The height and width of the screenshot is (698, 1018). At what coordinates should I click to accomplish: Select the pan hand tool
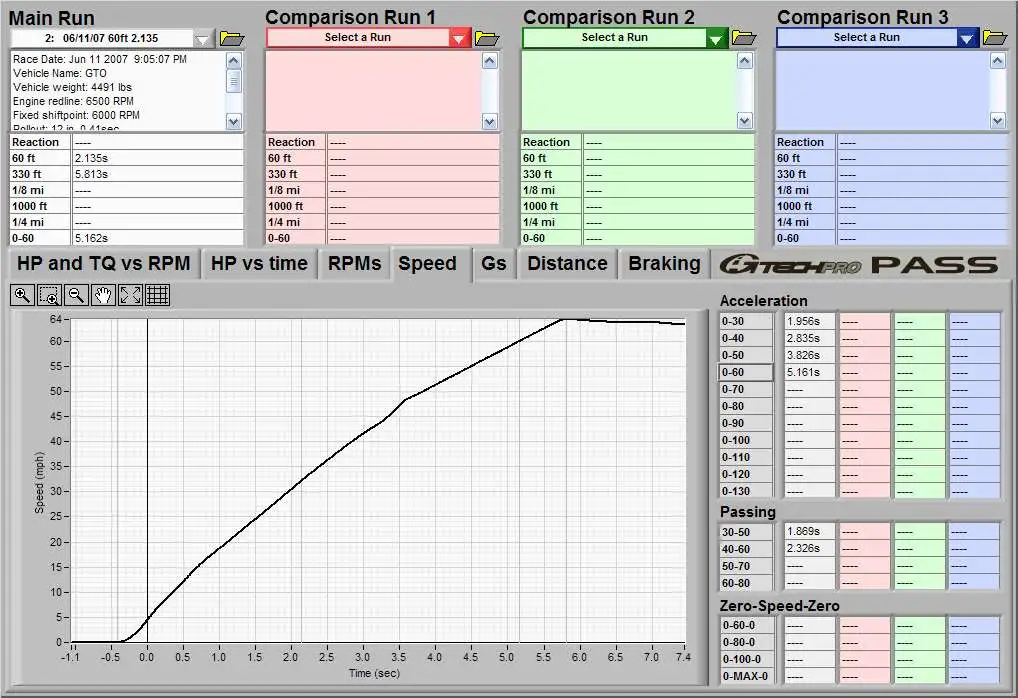tap(103, 295)
